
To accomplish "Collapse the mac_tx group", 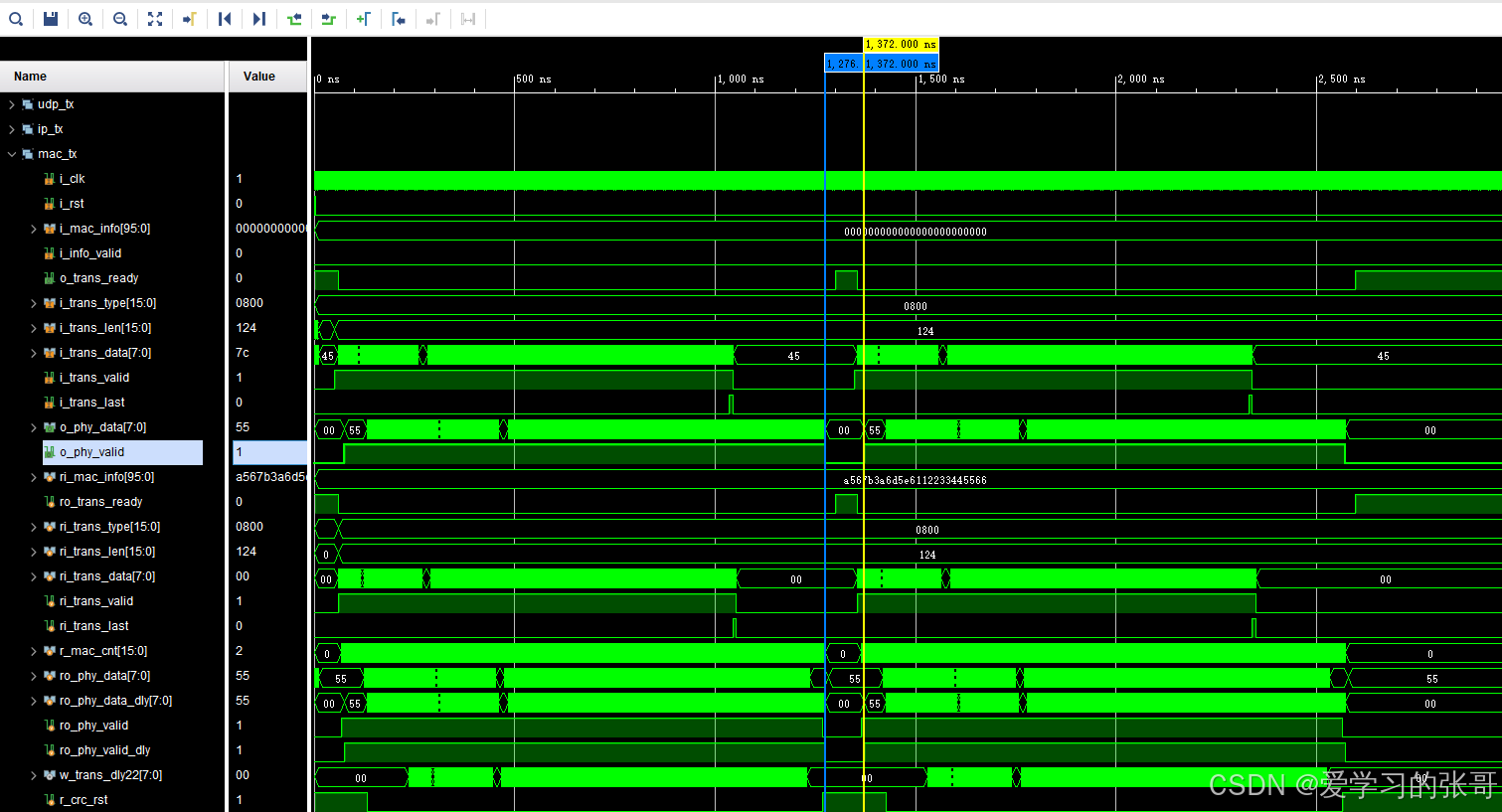I will point(12,154).
